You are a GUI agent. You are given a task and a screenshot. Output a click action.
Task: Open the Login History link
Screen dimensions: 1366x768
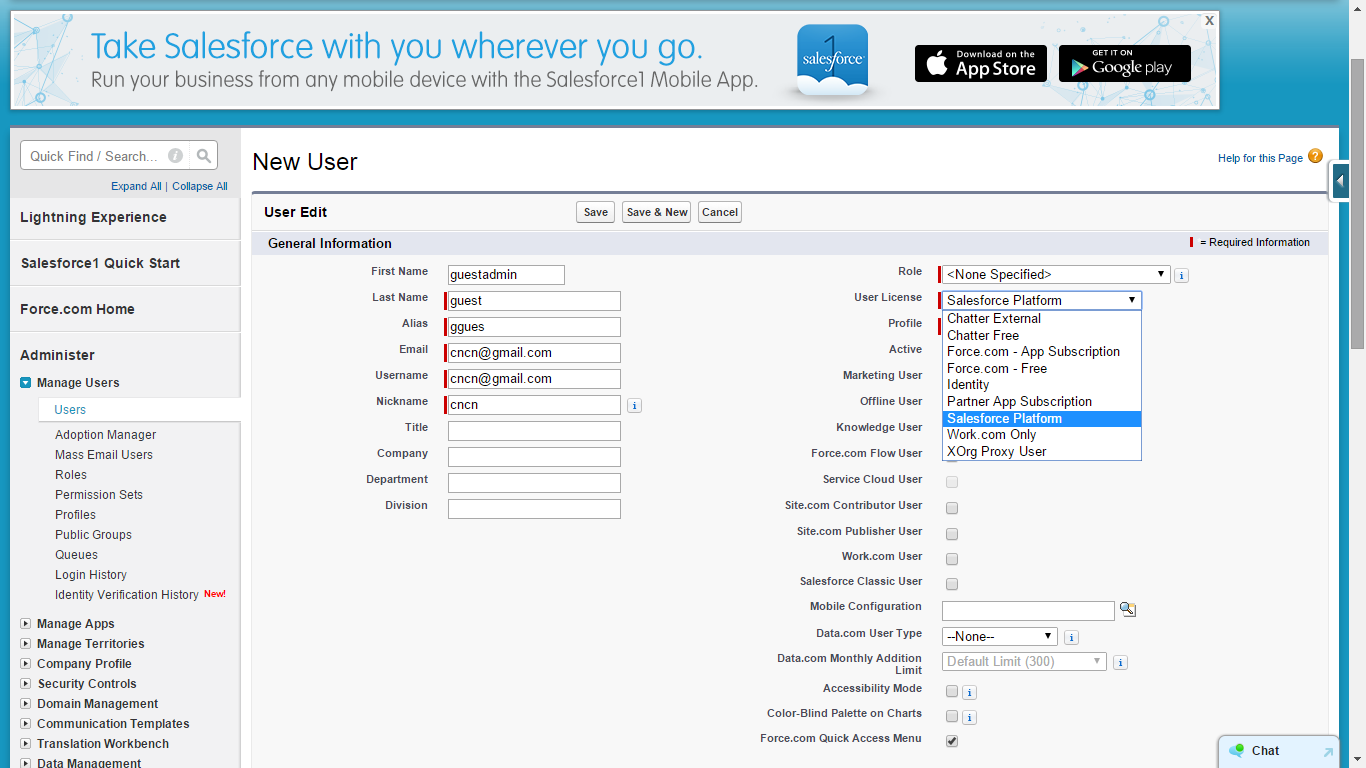(91, 575)
